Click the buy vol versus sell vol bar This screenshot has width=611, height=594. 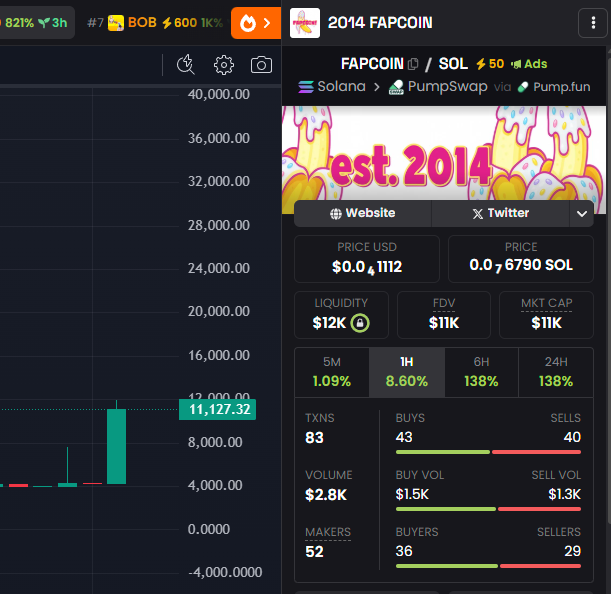coord(488,509)
